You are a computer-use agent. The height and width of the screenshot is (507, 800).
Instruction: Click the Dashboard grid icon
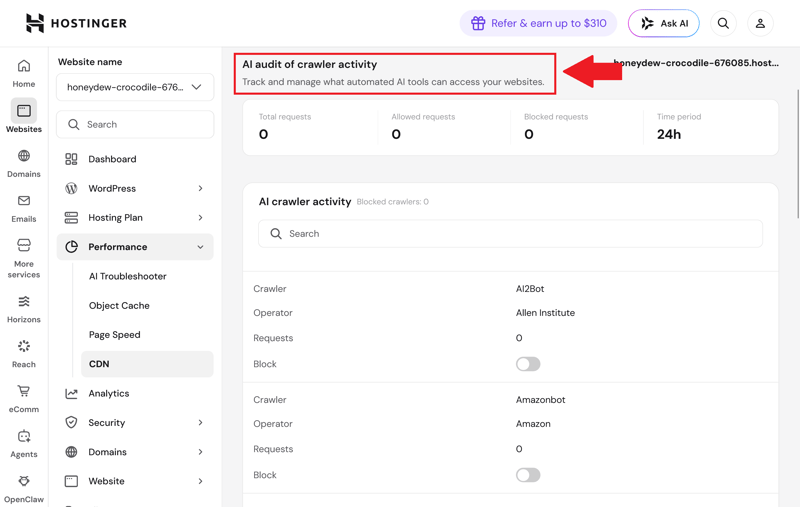point(71,159)
